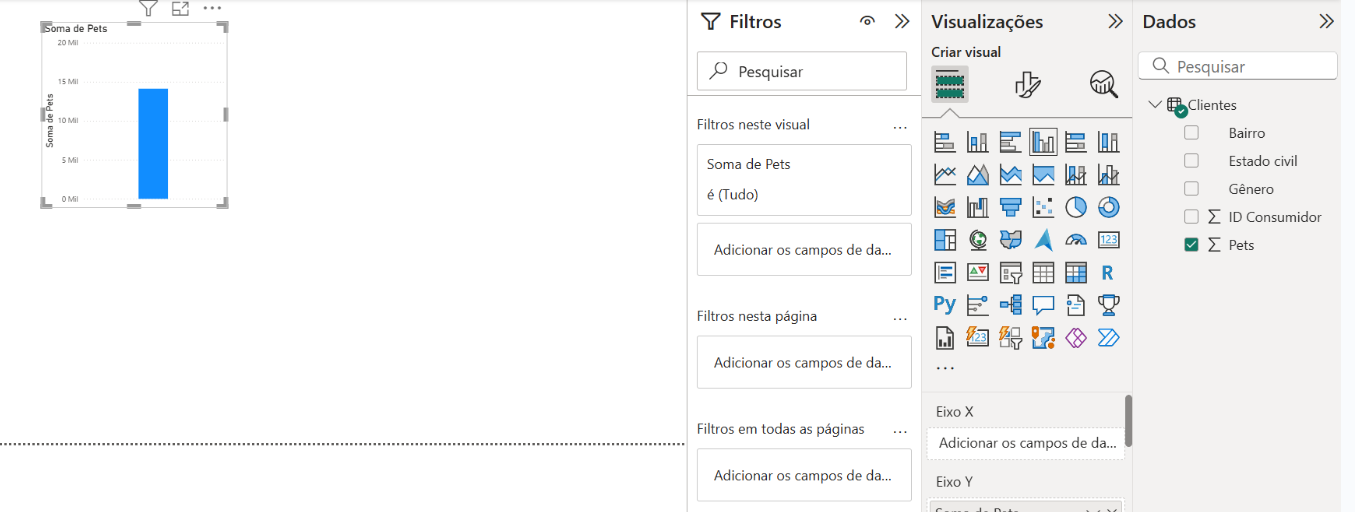Select the 100% stacked column chart visual
The width and height of the screenshot is (1355, 512).
click(x=1108, y=142)
